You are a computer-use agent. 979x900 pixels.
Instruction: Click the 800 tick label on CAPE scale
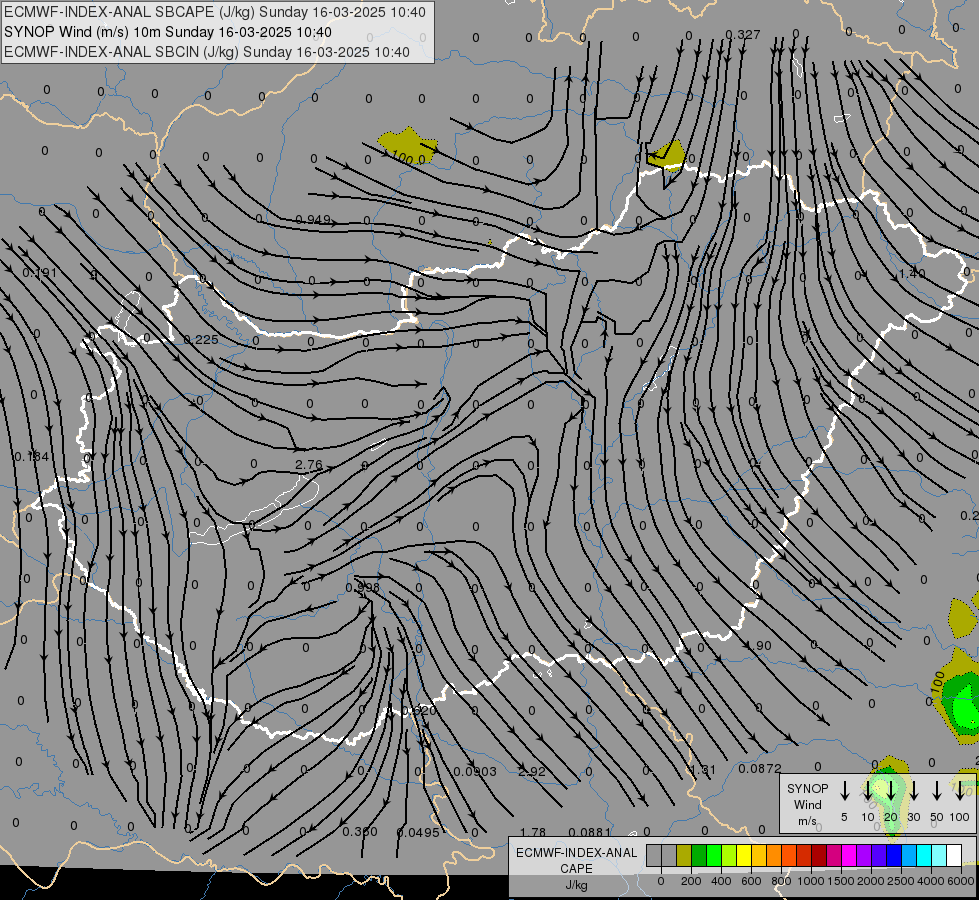click(x=781, y=881)
